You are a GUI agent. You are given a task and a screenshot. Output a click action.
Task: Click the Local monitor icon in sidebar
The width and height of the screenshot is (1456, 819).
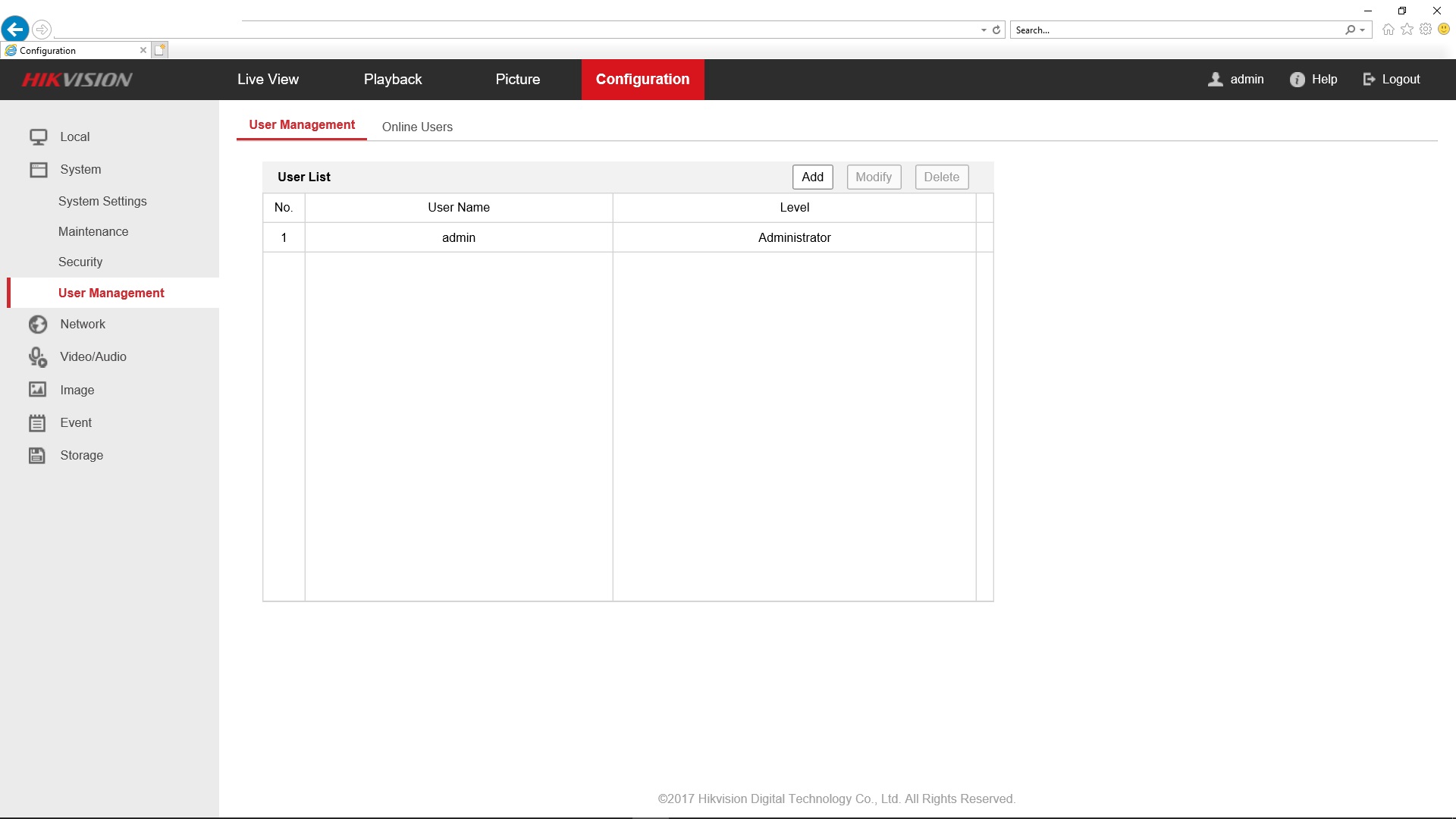(38, 136)
